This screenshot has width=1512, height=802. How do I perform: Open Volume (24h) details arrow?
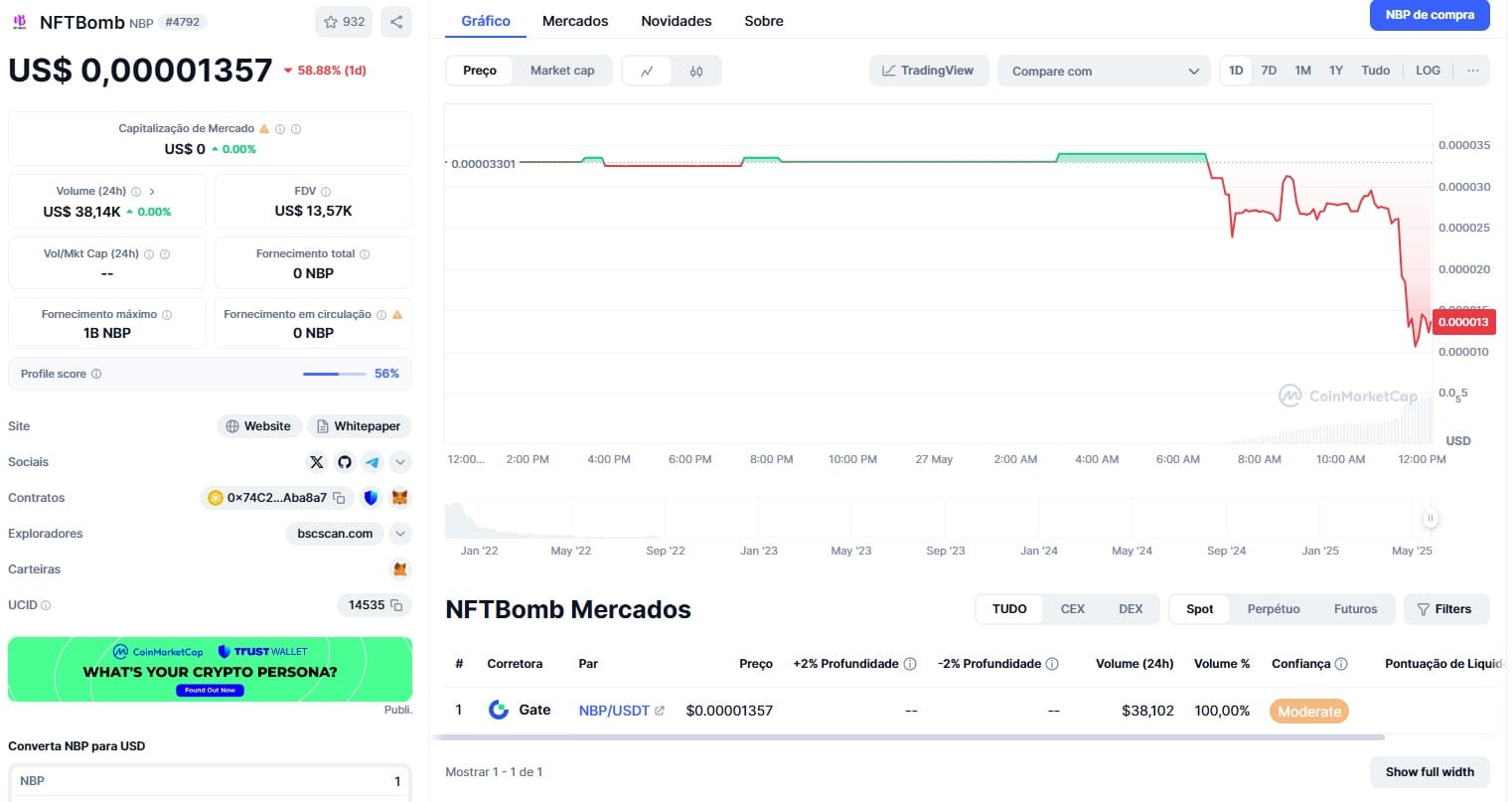(152, 192)
